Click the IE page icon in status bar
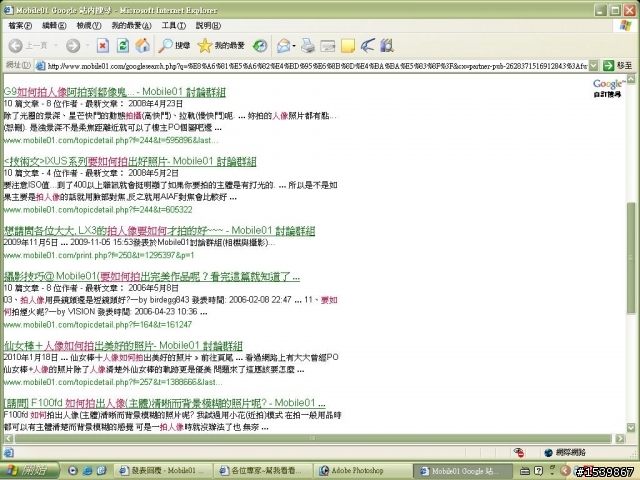Image resolution: width=640 pixels, height=480 pixels. pos(9,452)
